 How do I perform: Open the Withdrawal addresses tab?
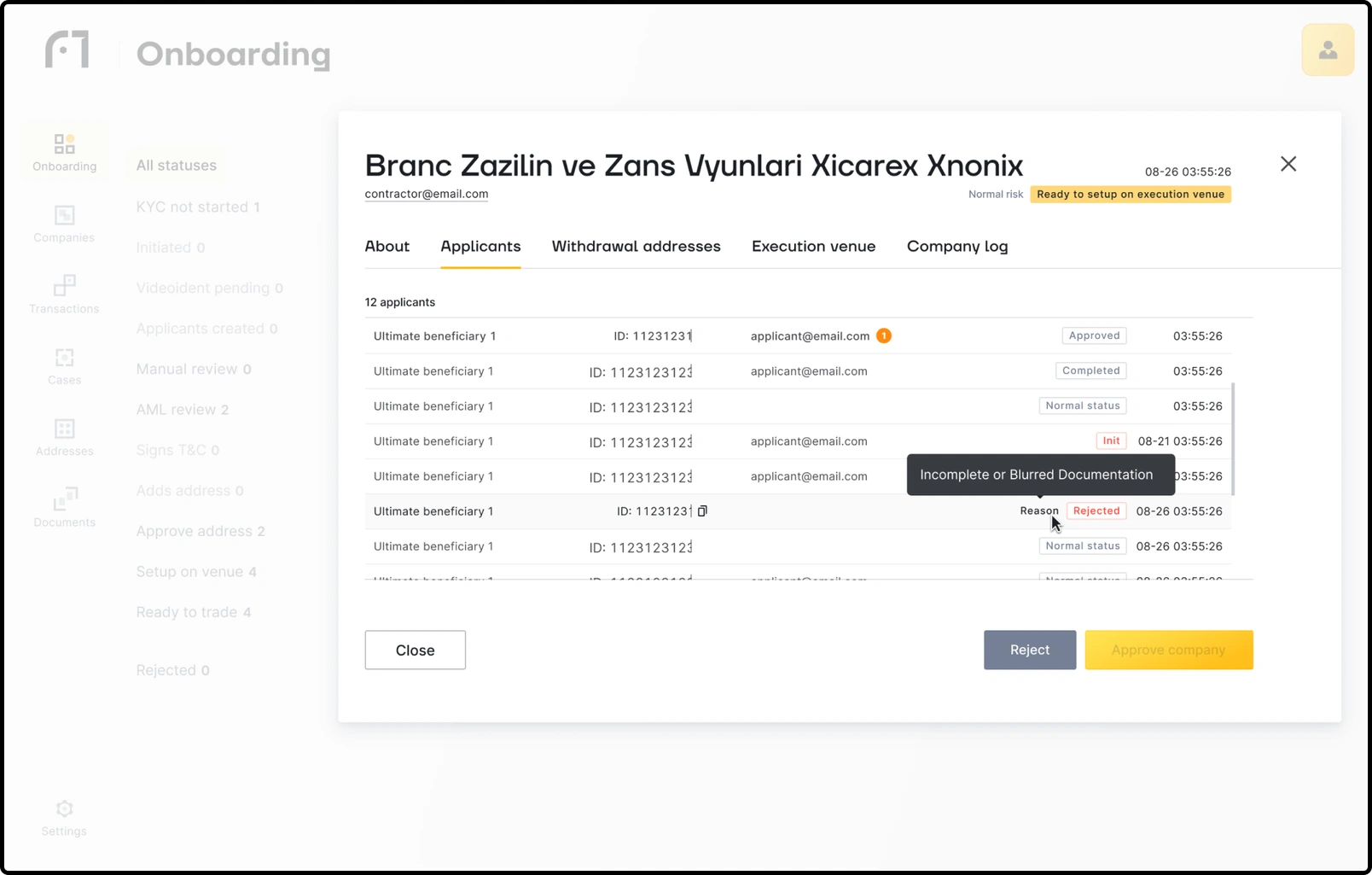(x=637, y=246)
